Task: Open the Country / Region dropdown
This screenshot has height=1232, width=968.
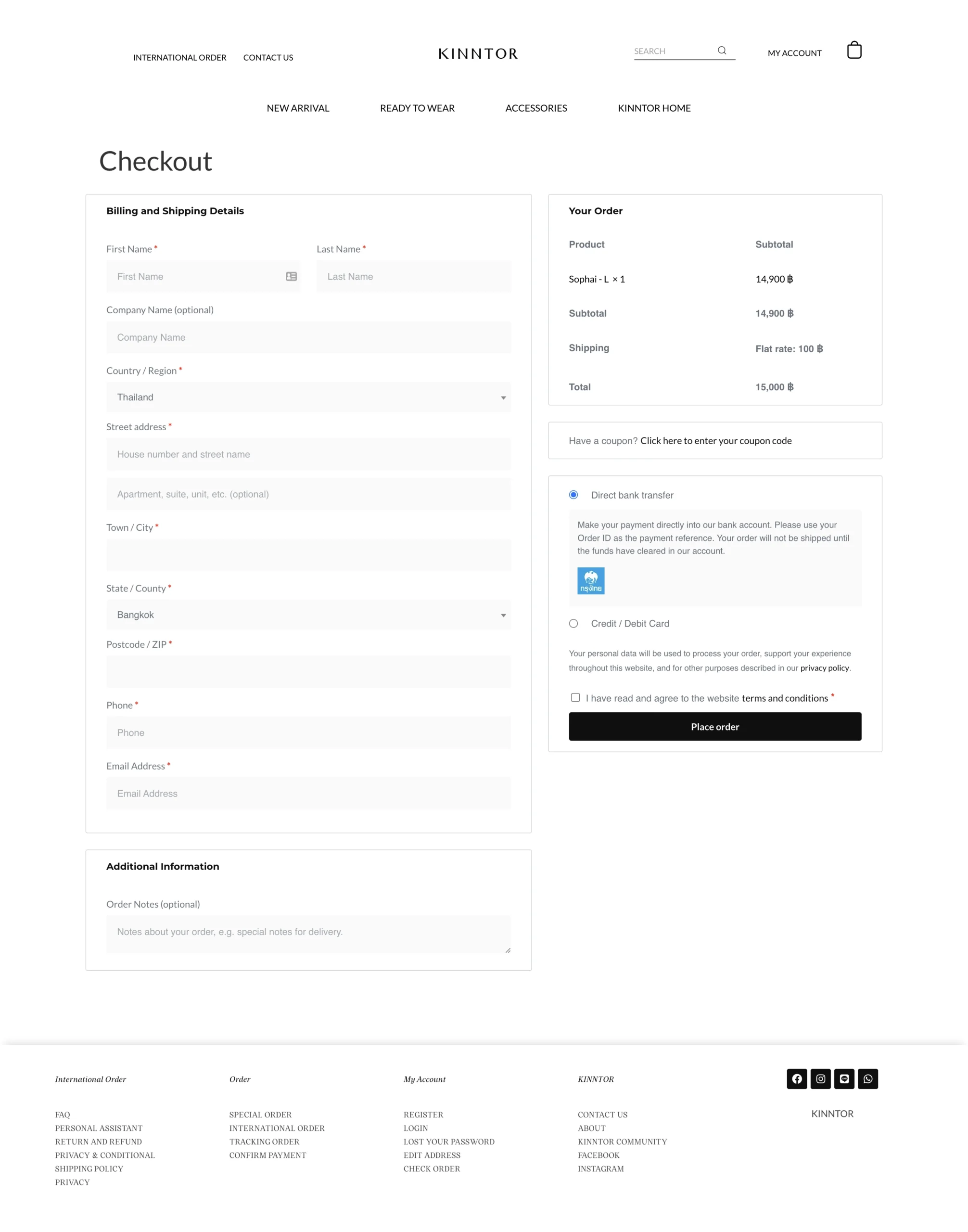Action: [308, 398]
